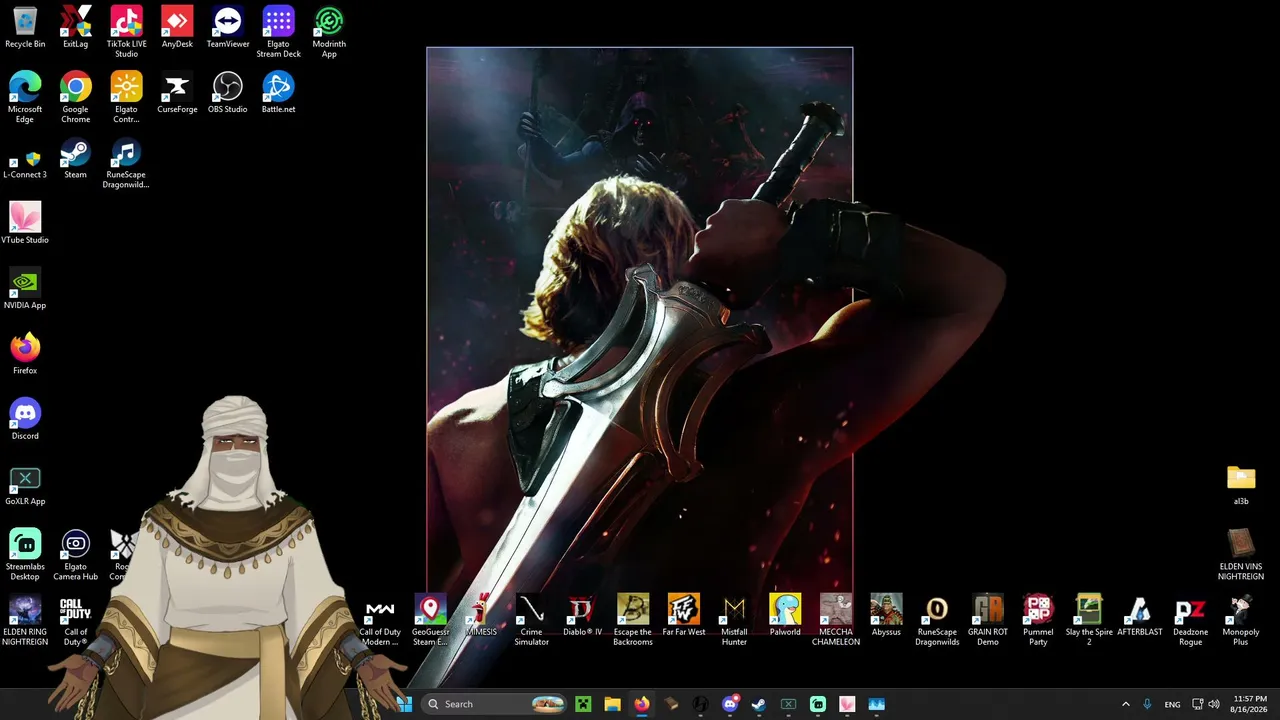Open the L-Connect 3 shortcut
The image size is (1280, 720).
click(25, 164)
